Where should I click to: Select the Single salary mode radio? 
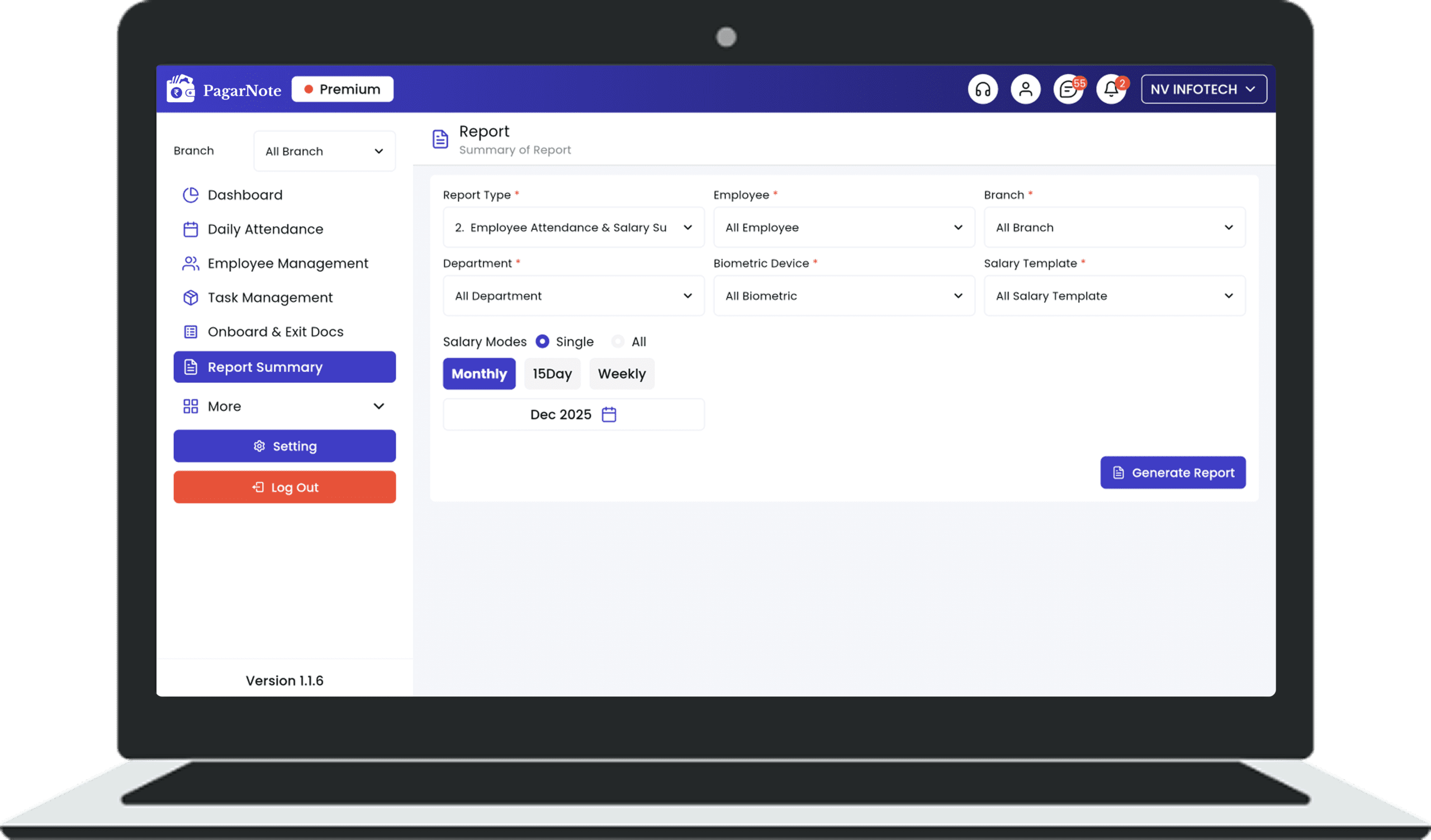542,341
